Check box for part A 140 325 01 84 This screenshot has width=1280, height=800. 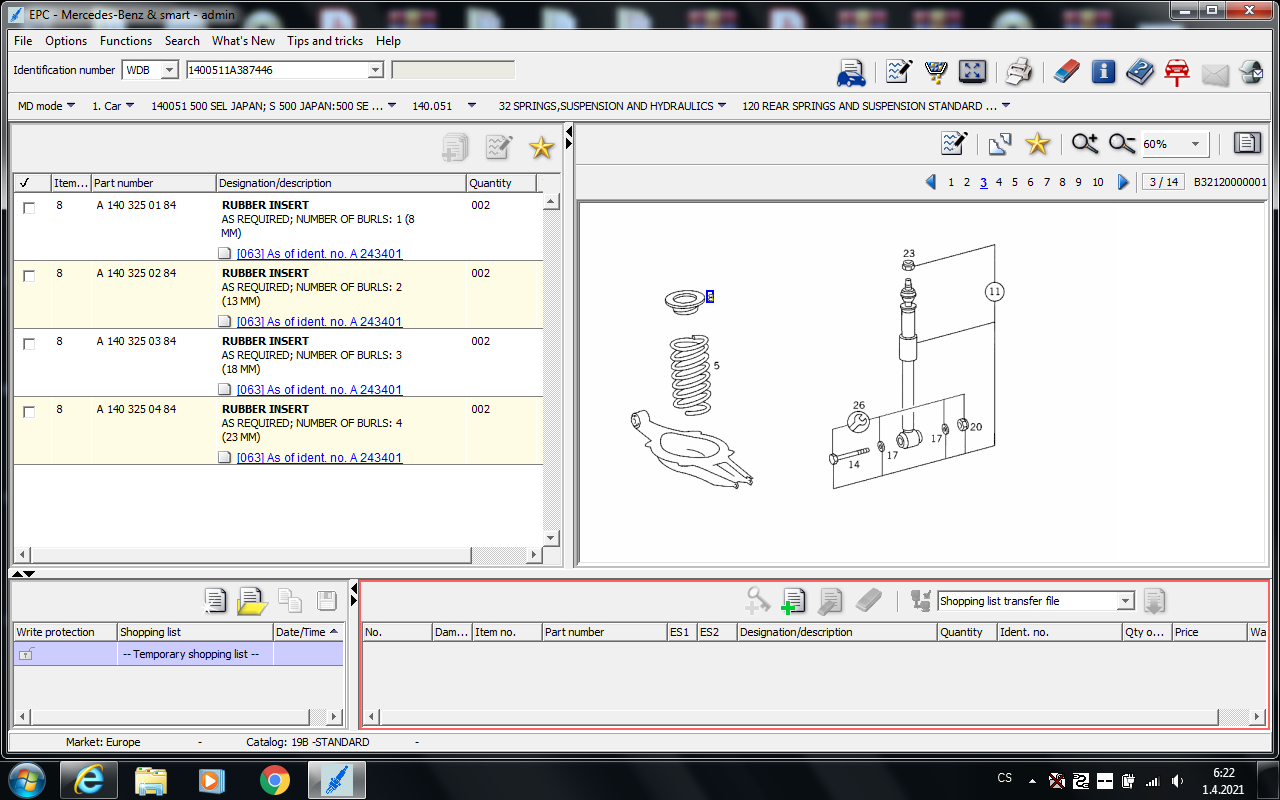(x=29, y=208)
